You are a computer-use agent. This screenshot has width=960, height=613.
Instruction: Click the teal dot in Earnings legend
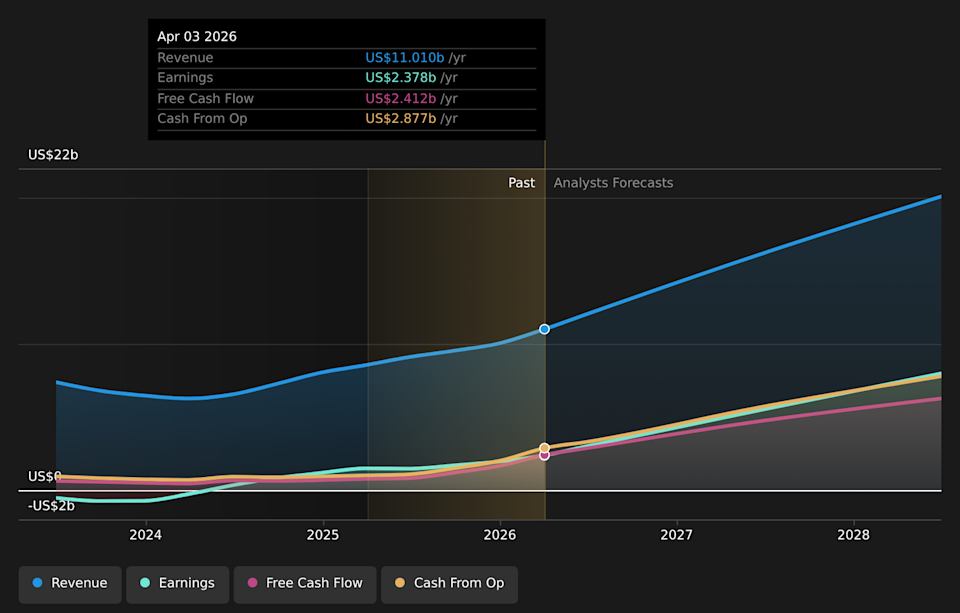pos(145,583)
